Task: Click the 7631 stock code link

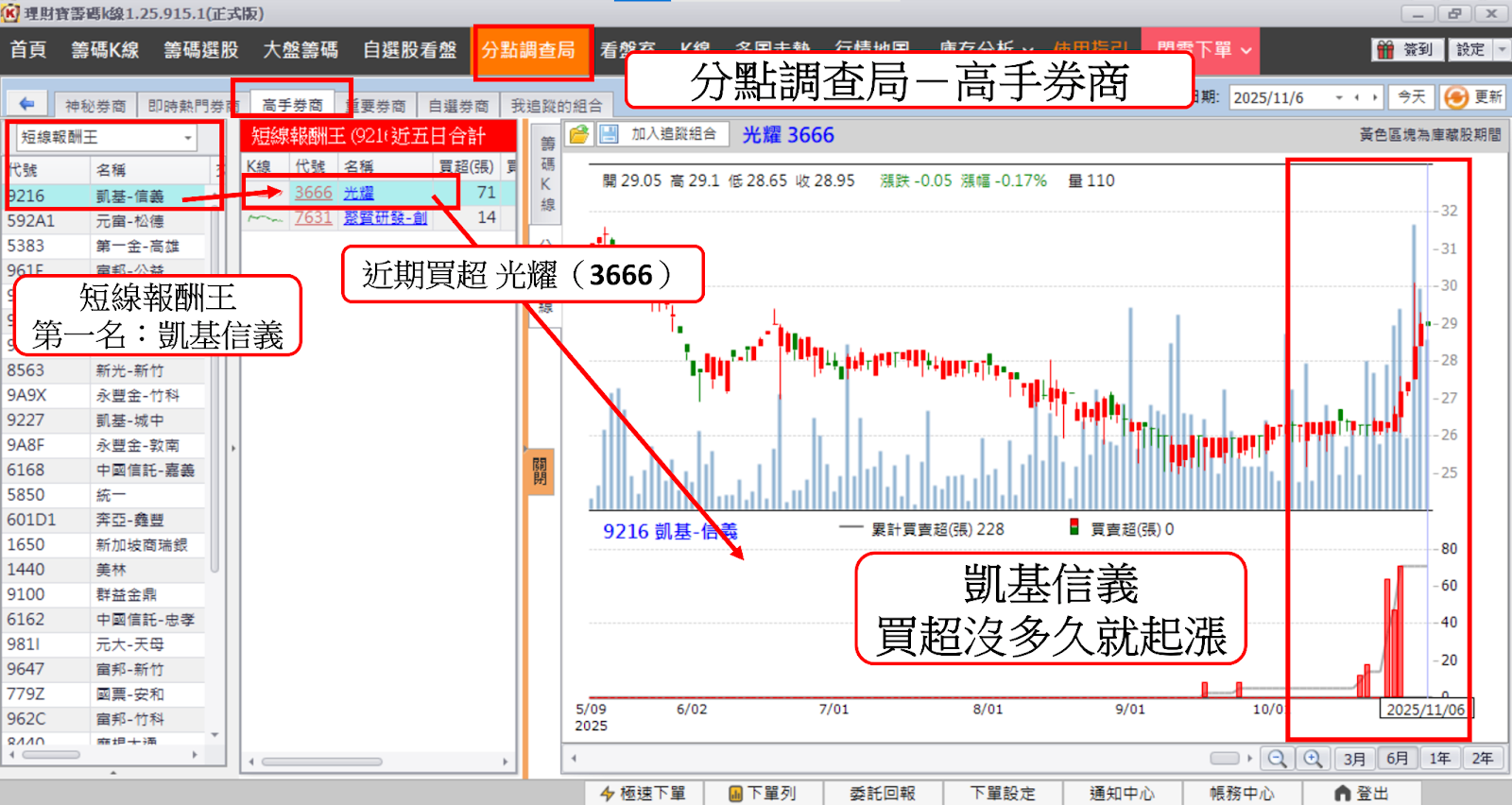Action: pyautogui.click(x=313, y=218)
